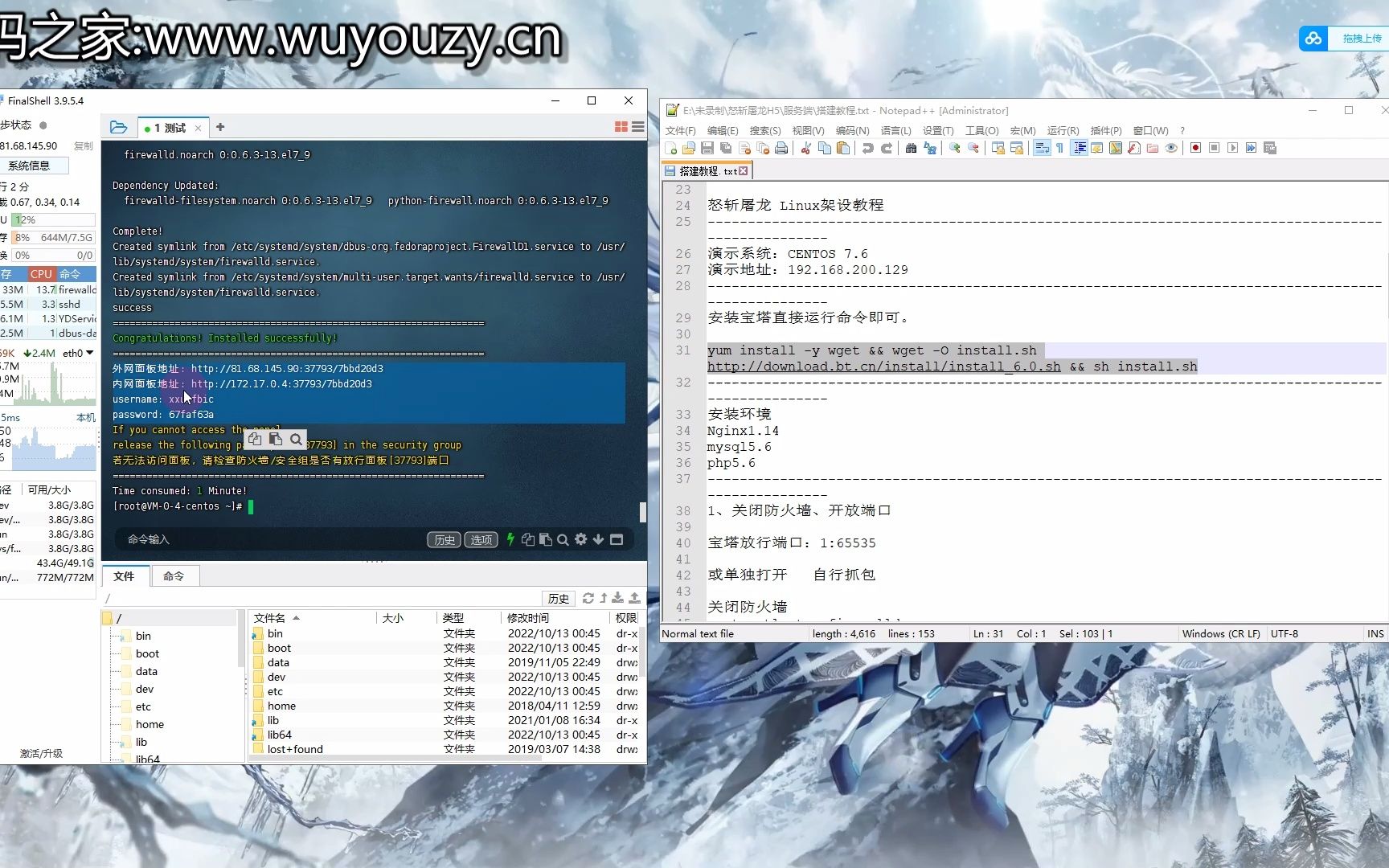Click the FinalShell terminal vertical scrollbar thumb

(x=642, y=512)
